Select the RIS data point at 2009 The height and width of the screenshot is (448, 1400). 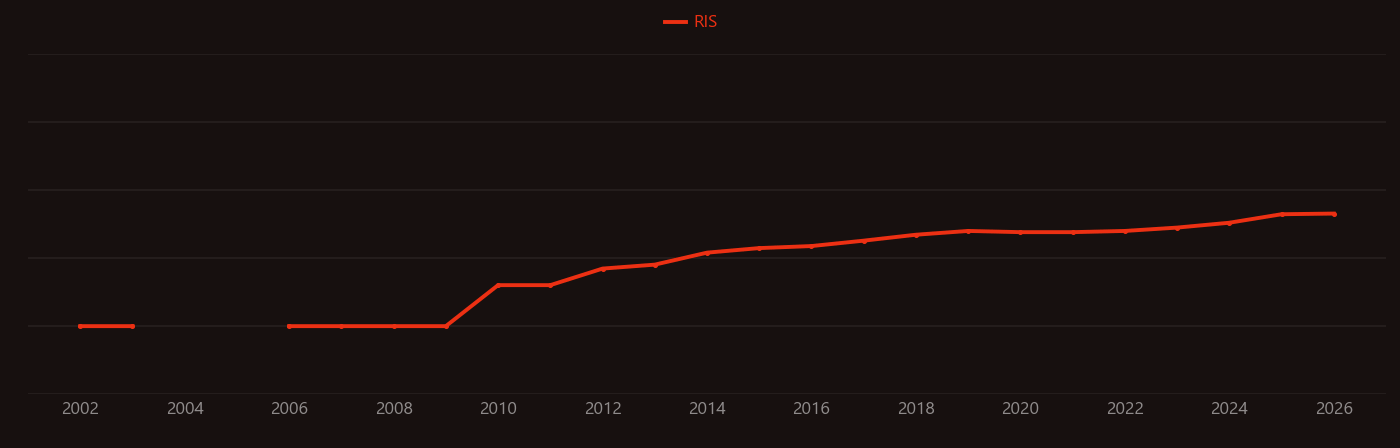[x=446, y=326]
